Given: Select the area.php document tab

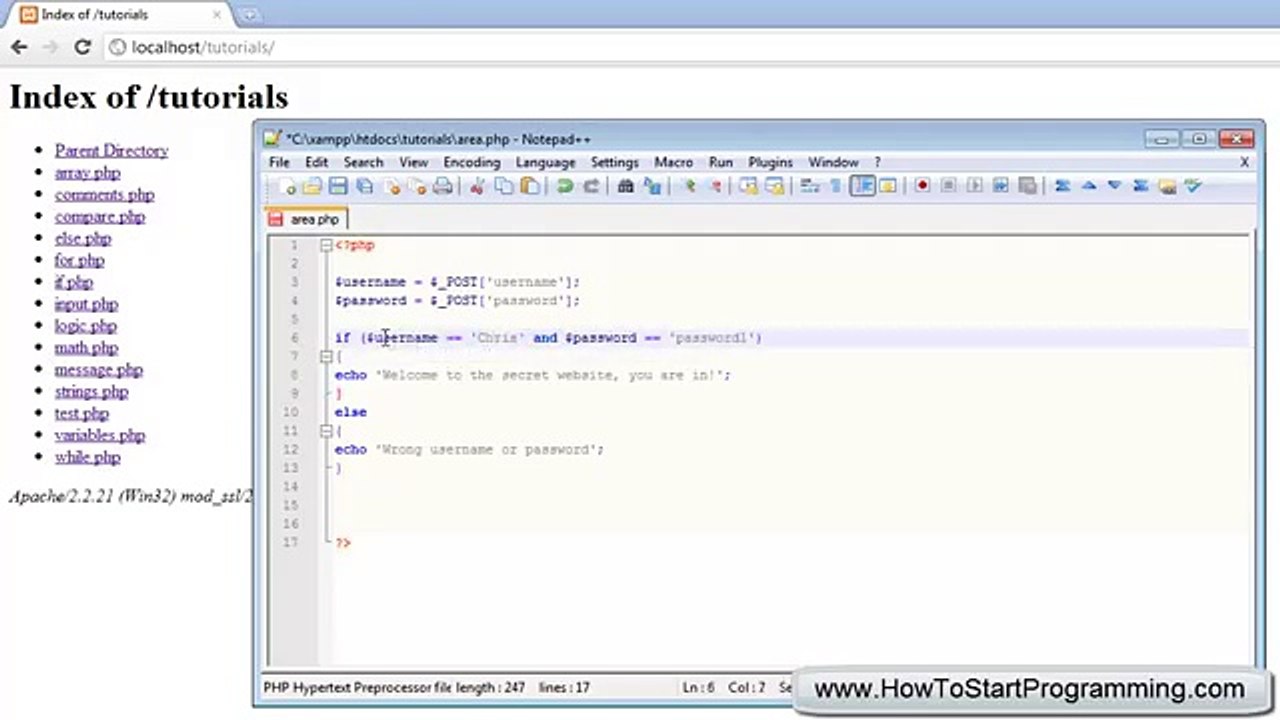Looking at the screenshot, I should 306,219.
